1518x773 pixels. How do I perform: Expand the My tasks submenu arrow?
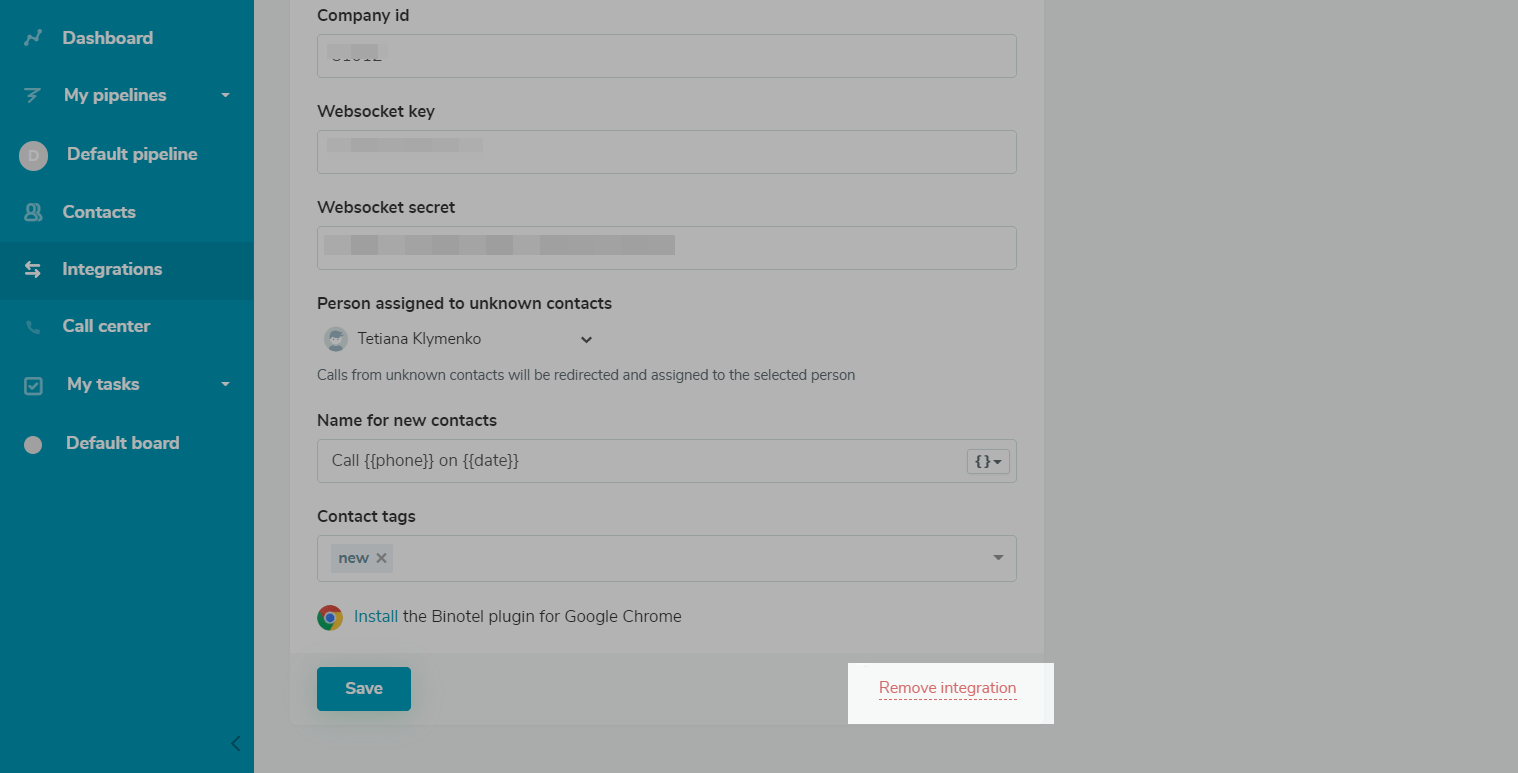tap(225, 384)
